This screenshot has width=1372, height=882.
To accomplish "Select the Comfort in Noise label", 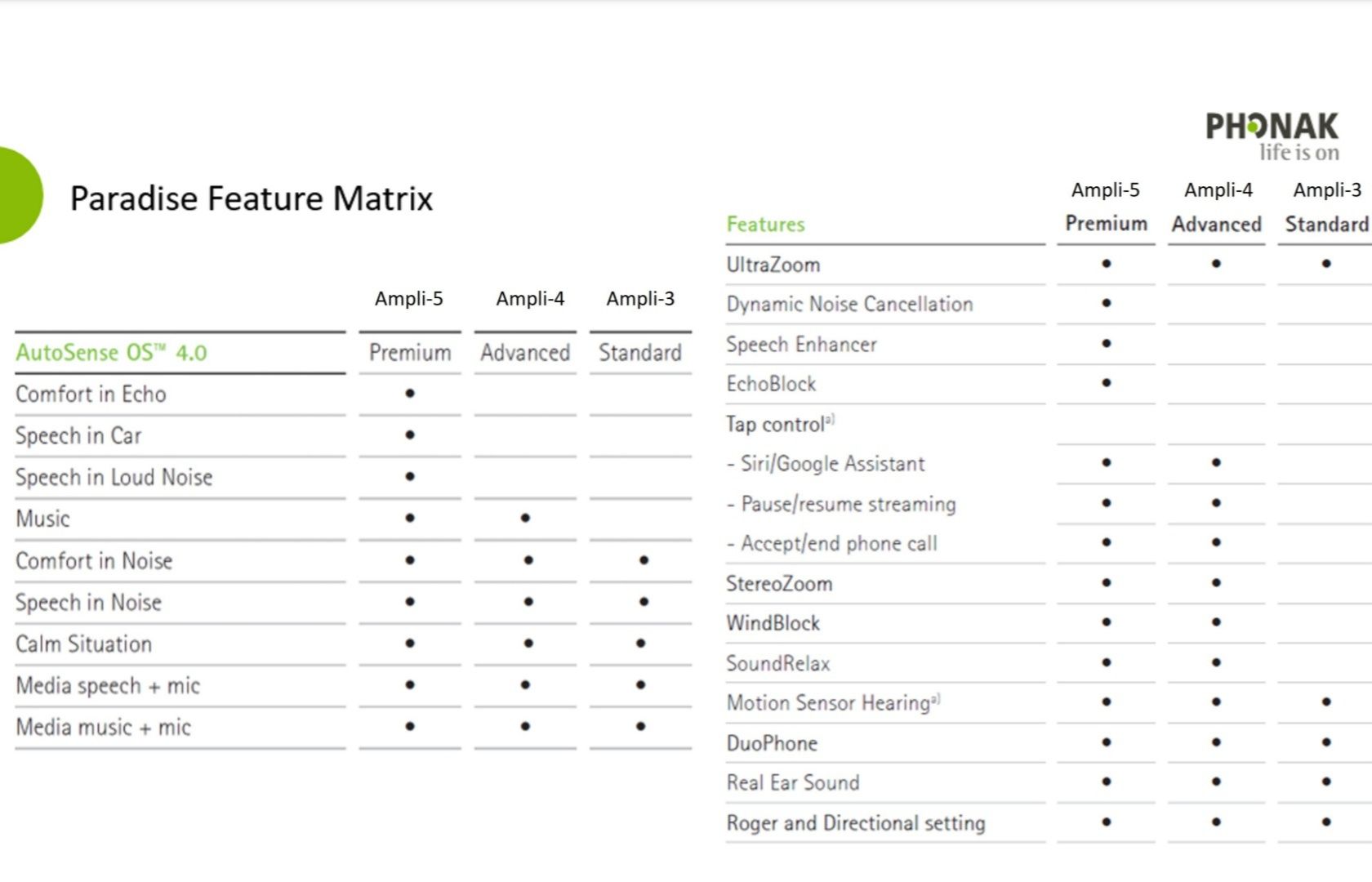I will [x=94, y=561].
